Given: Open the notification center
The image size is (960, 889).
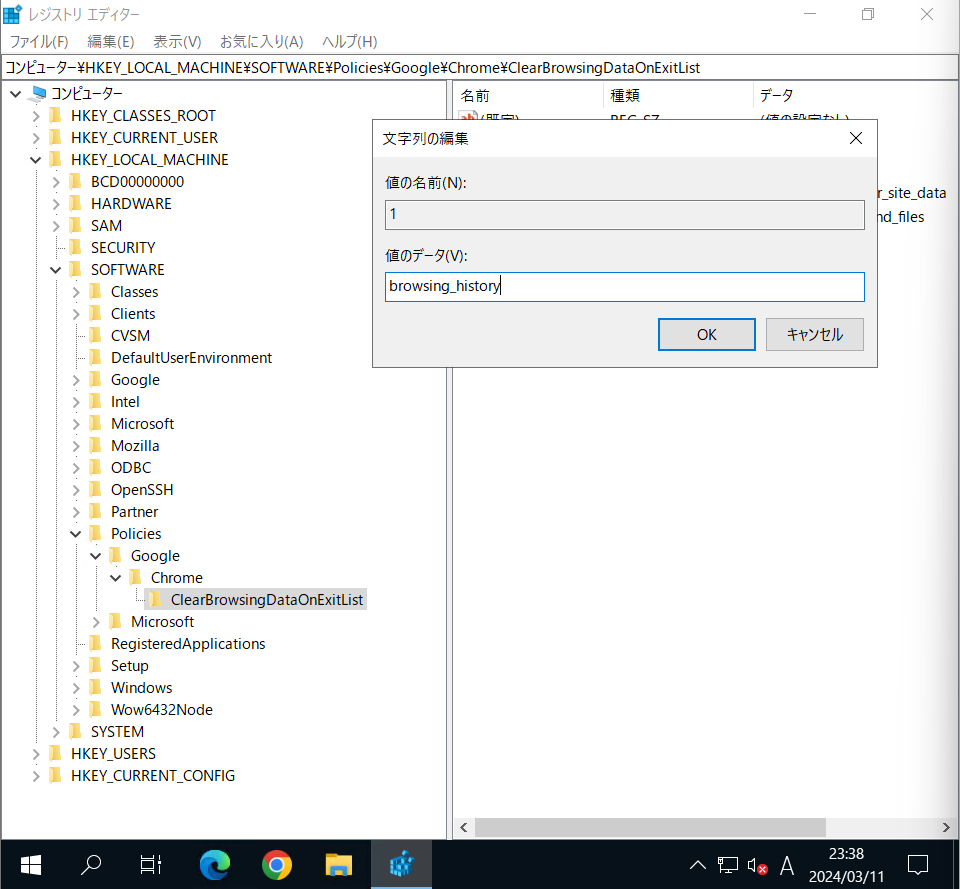Looking at the screenshot, I should [918, 865].
